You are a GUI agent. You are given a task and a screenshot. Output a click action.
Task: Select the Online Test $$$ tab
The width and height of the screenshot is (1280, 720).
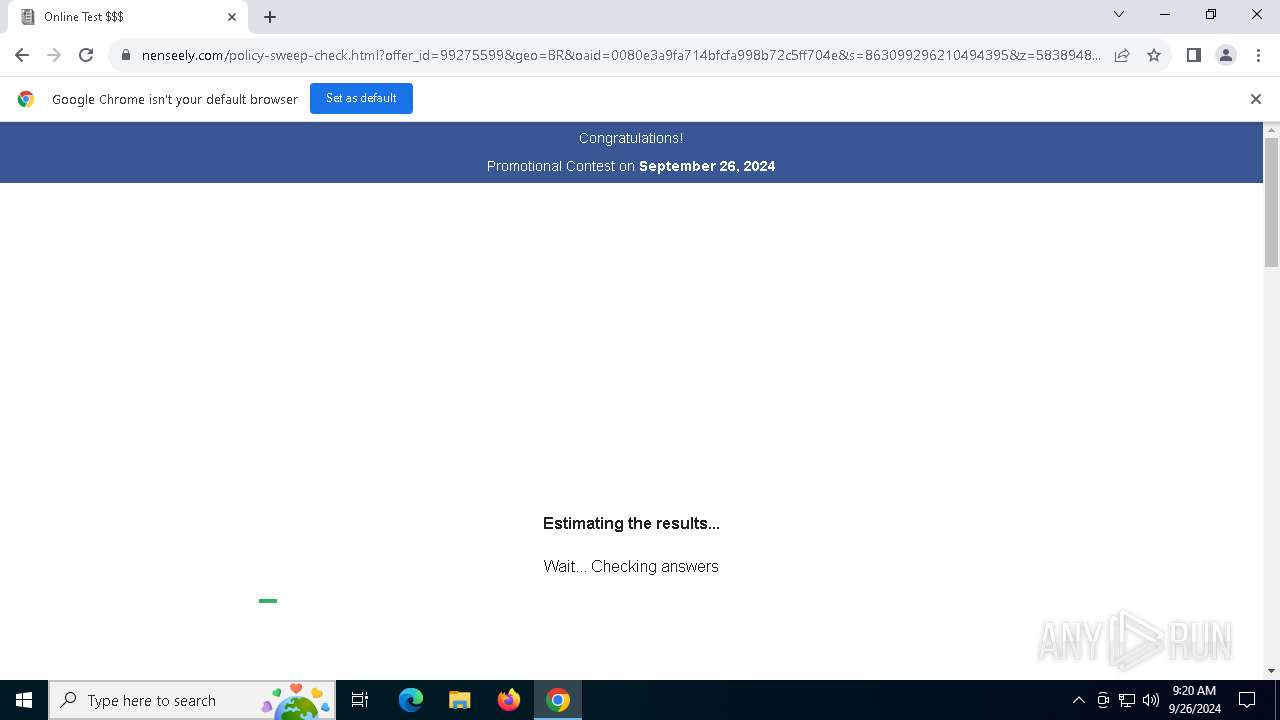point(127,17)
